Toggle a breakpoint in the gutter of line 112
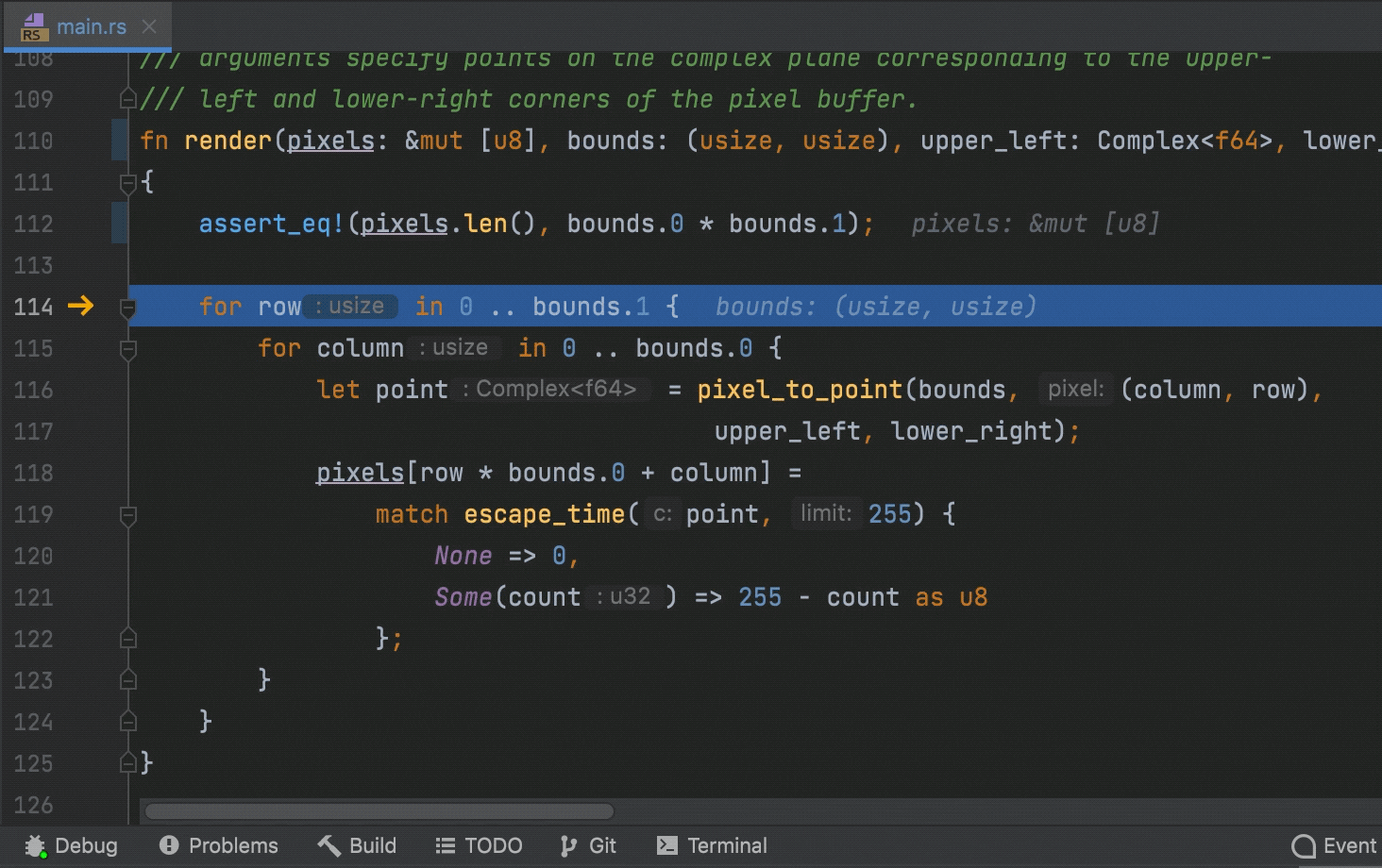Screen dimensions: 1382x868 point(118,224)
